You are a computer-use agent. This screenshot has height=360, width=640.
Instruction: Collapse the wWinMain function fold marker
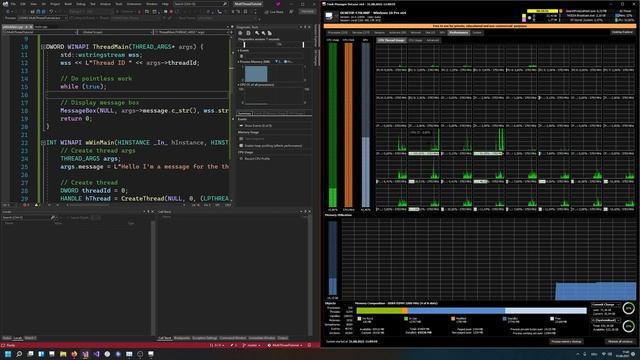tap(43, 142)
